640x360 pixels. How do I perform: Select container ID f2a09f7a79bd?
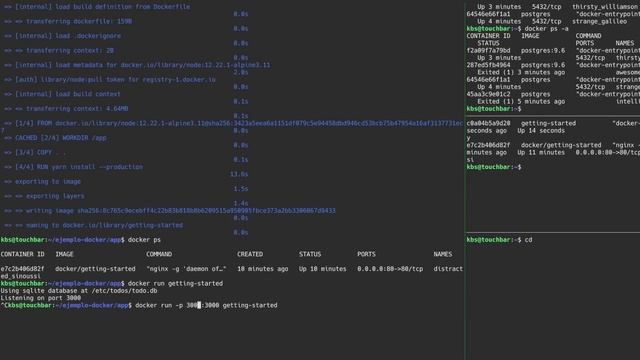click(x=489, y=51)
